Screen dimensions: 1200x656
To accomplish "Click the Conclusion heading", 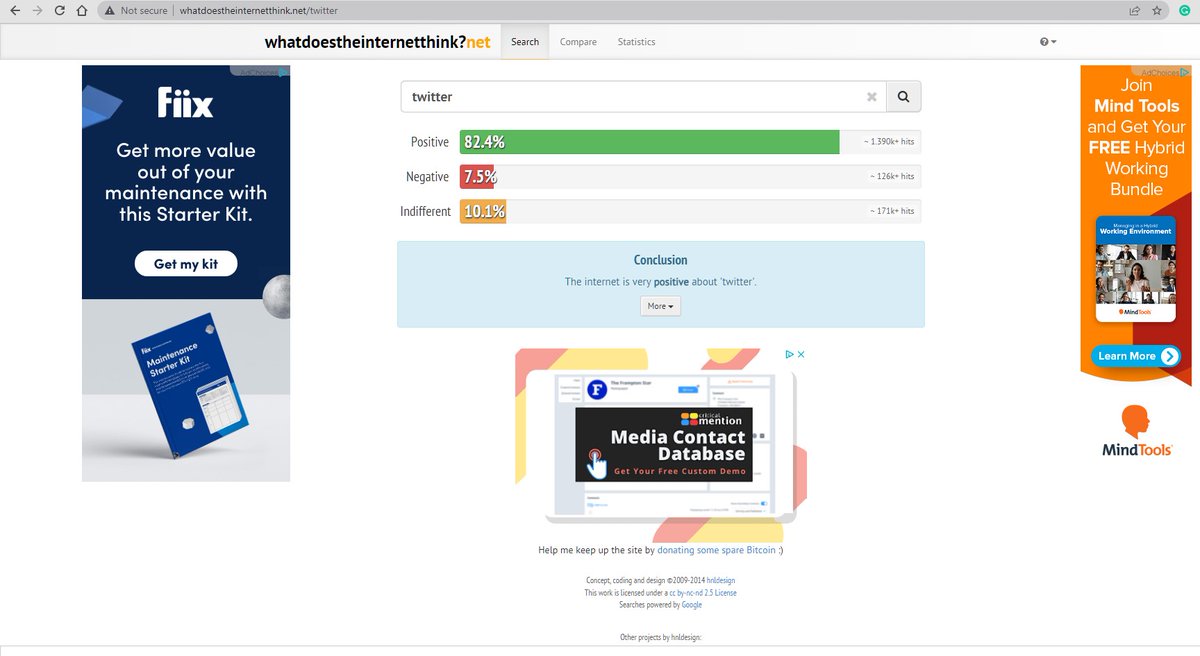I will pyautogui.click(x=660, y=260).
